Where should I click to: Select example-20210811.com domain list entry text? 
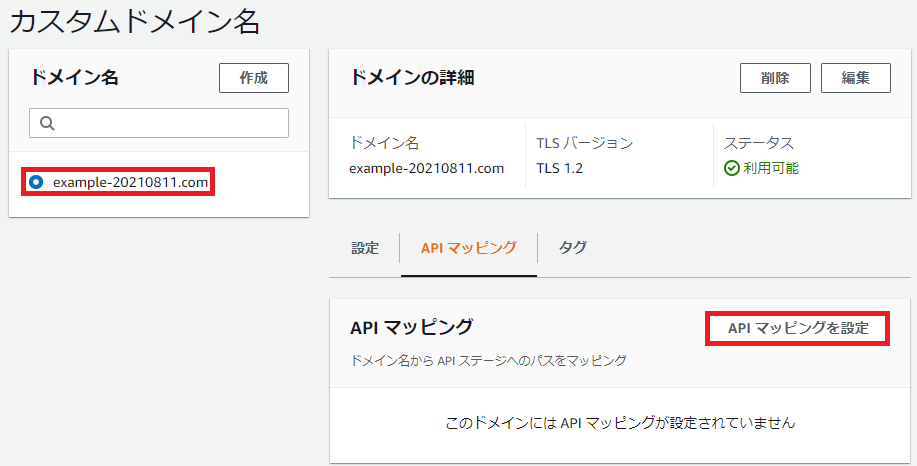[130, 182]
